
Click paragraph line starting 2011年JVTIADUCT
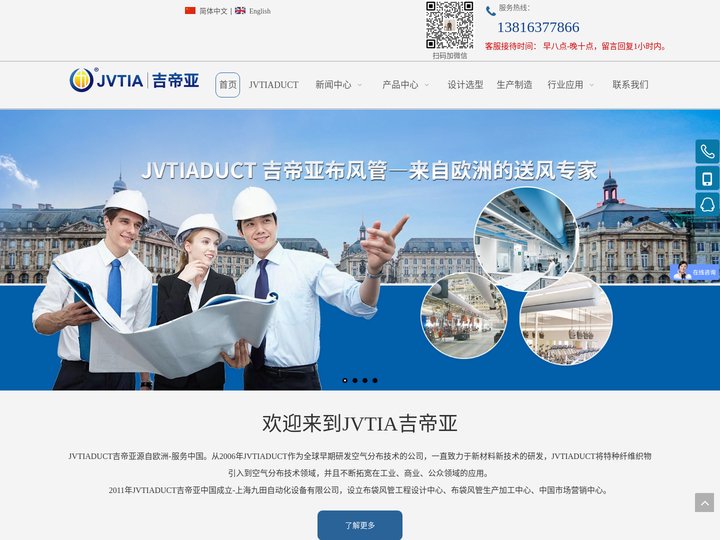click(x=360, y=490)
